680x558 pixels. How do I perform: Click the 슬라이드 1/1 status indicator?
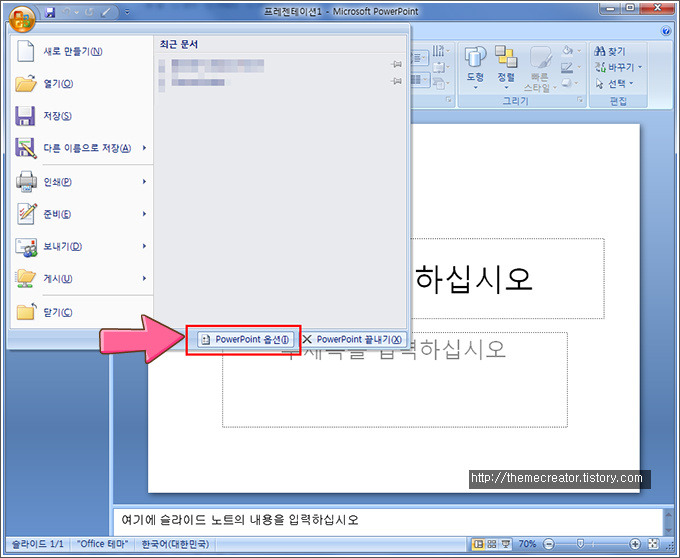[x=37, y=544]
